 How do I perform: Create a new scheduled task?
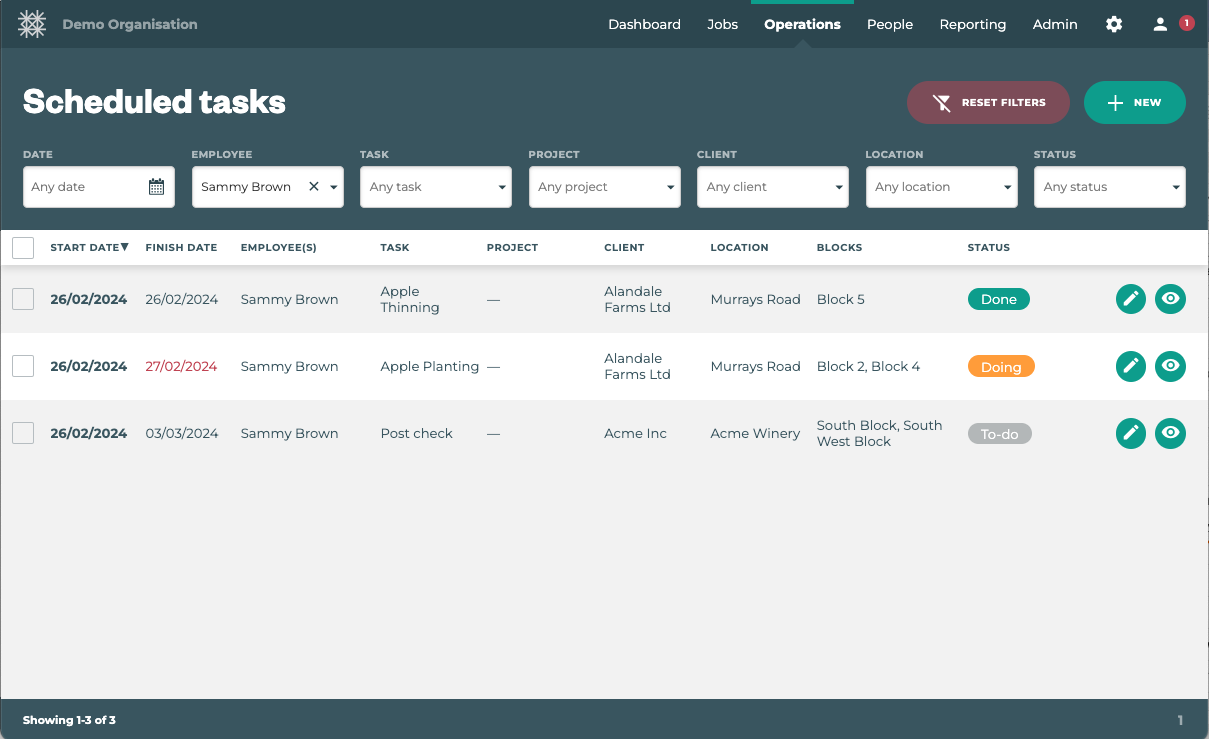click(1134, 102)
